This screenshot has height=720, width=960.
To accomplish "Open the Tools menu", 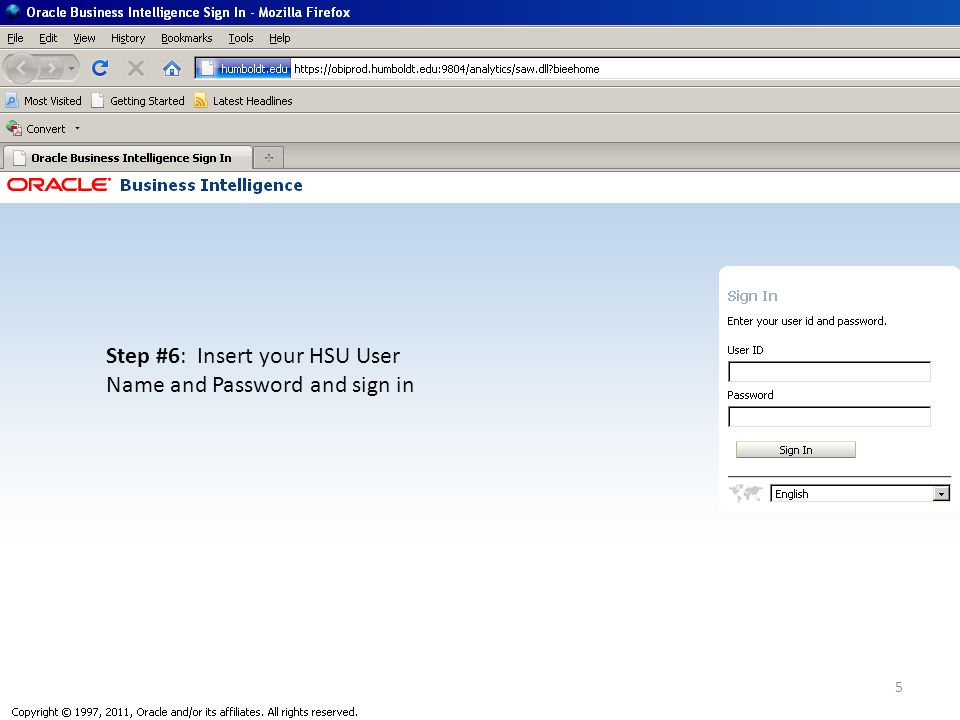I will coord(241,38).
